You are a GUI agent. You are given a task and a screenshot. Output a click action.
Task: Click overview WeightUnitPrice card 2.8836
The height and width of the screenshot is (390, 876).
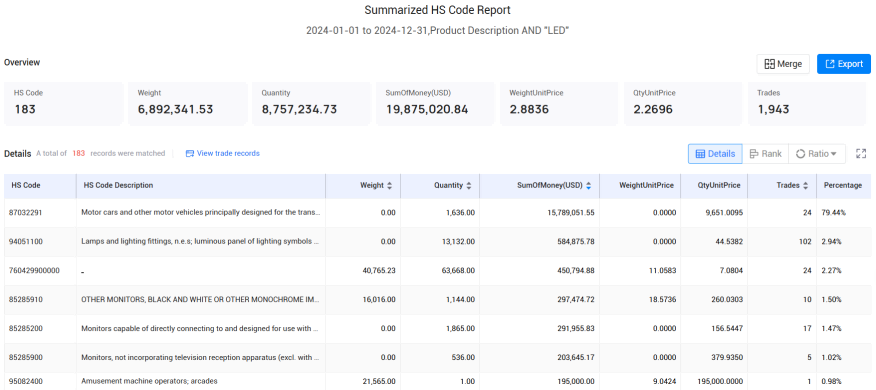559,103
